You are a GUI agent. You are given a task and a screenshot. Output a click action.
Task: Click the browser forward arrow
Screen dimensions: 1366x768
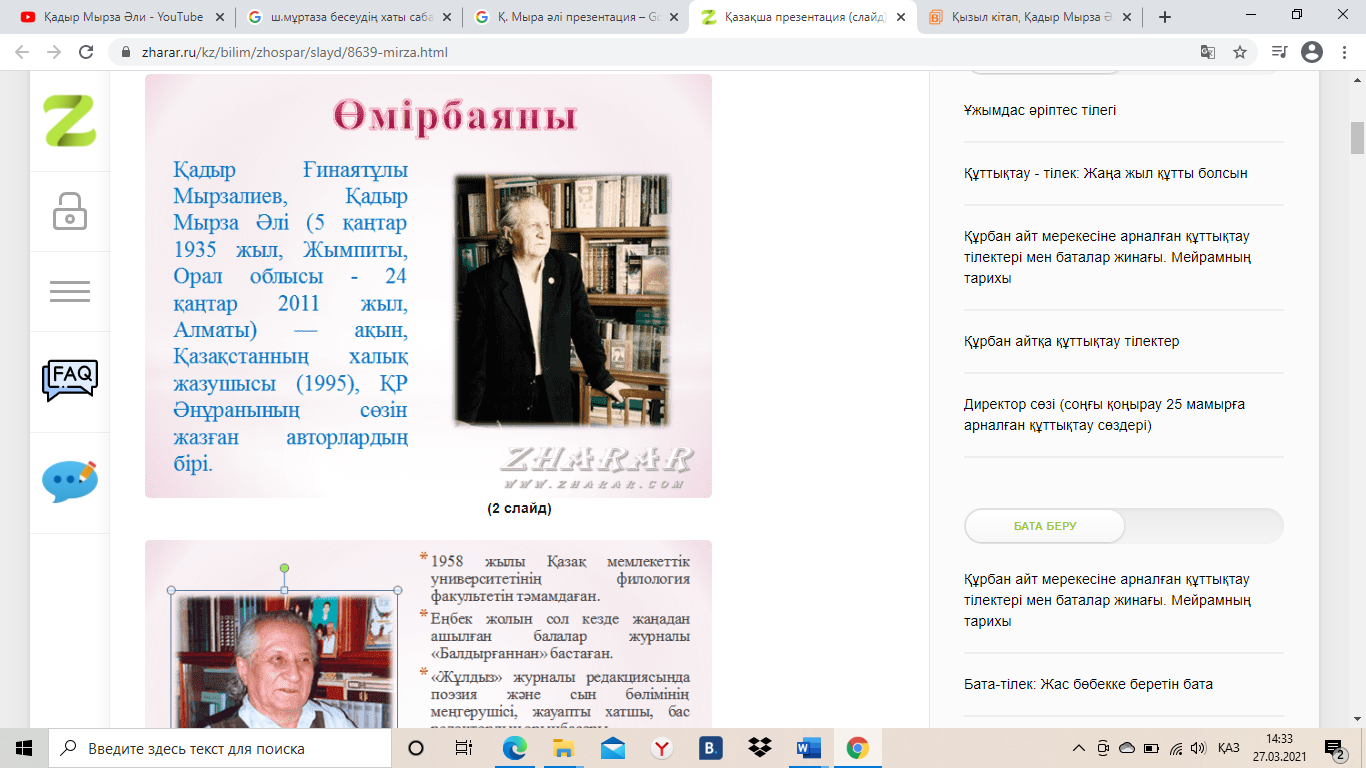click(54, 52)
